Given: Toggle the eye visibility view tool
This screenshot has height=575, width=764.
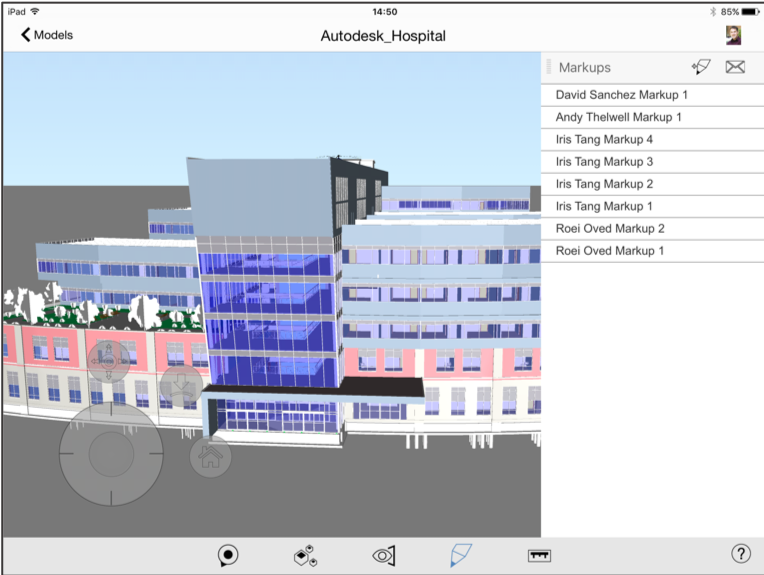Looking at the screenshot, I should point(384,556).
